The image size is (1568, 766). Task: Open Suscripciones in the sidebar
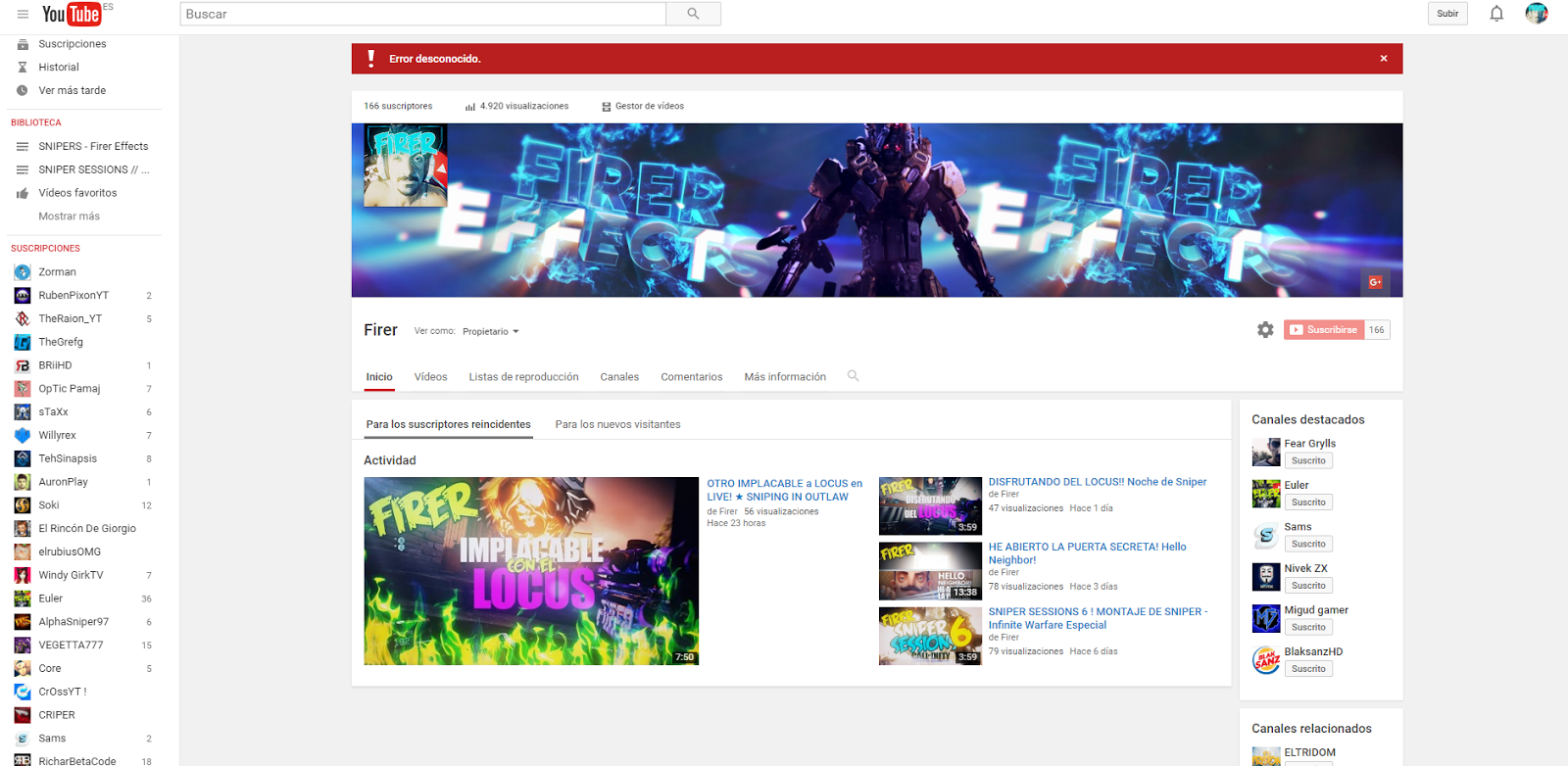click(x=73, y=44)
